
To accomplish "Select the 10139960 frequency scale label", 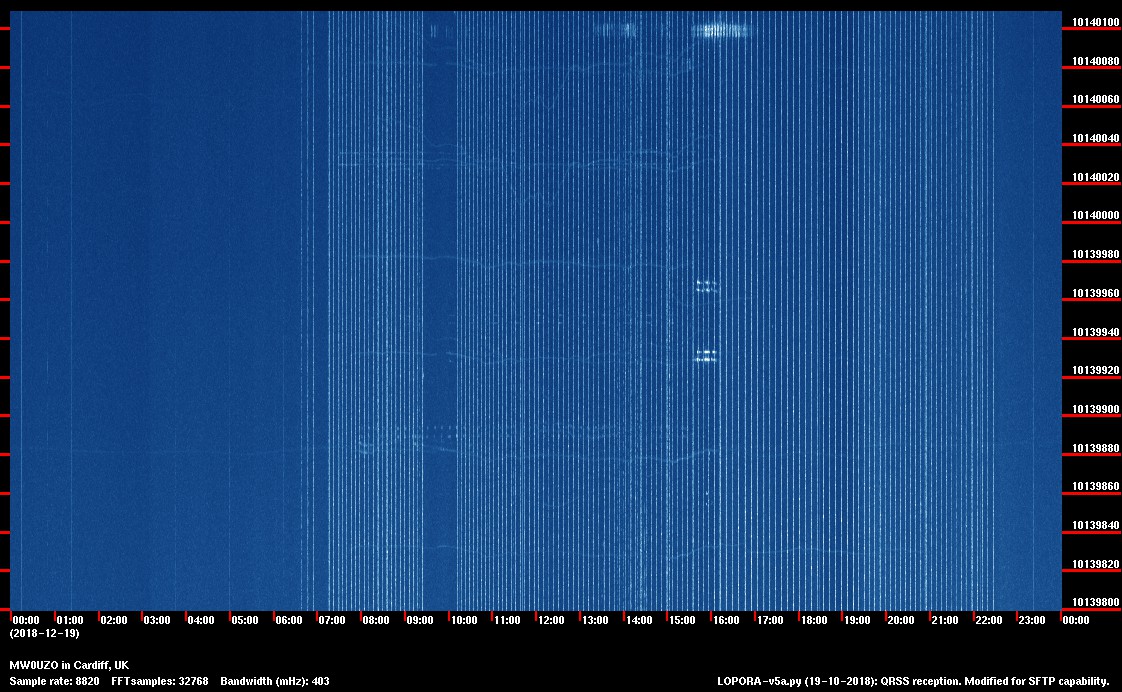I will (1095, 293).
